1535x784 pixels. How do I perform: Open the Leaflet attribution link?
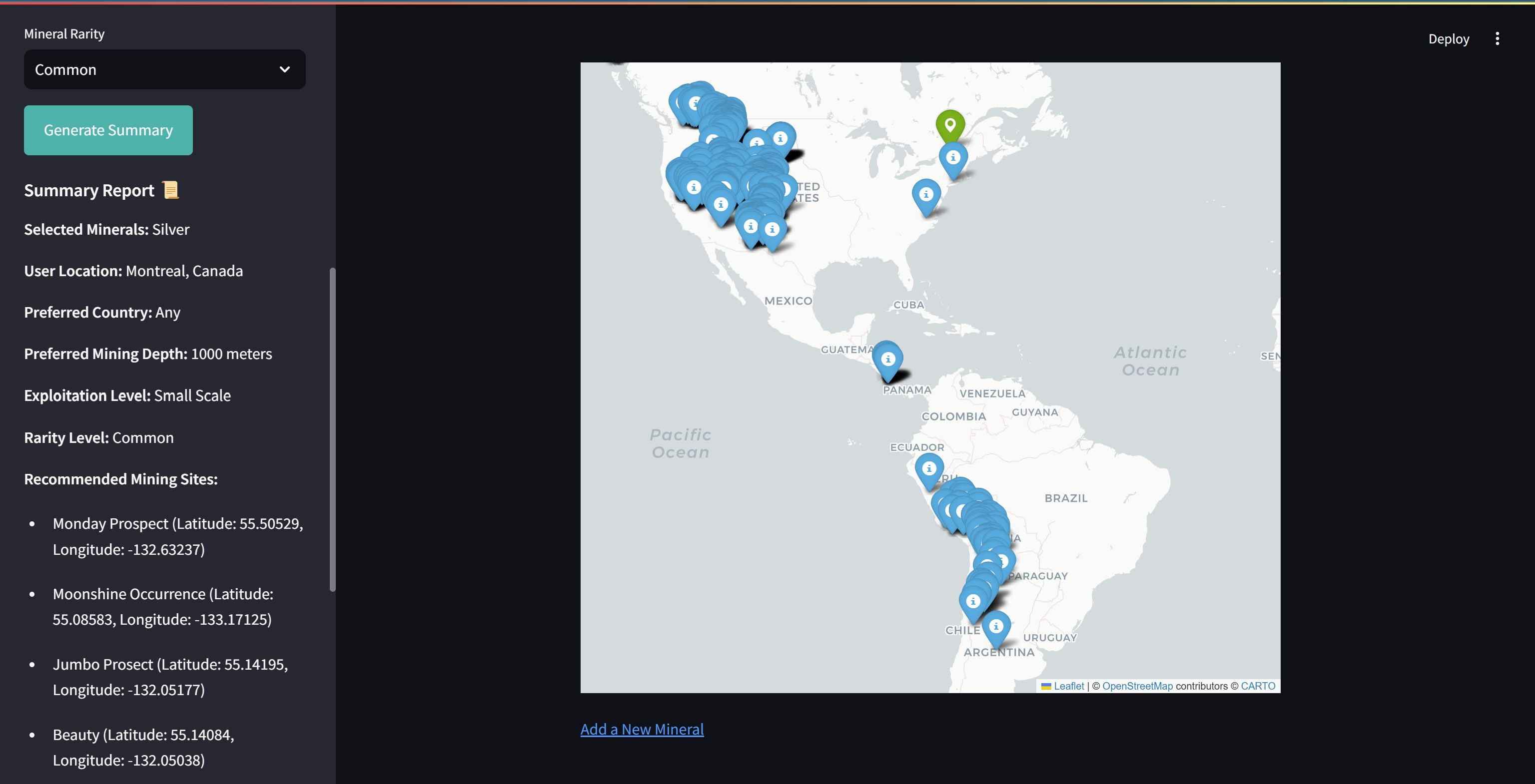click(x=1068, y=686)
